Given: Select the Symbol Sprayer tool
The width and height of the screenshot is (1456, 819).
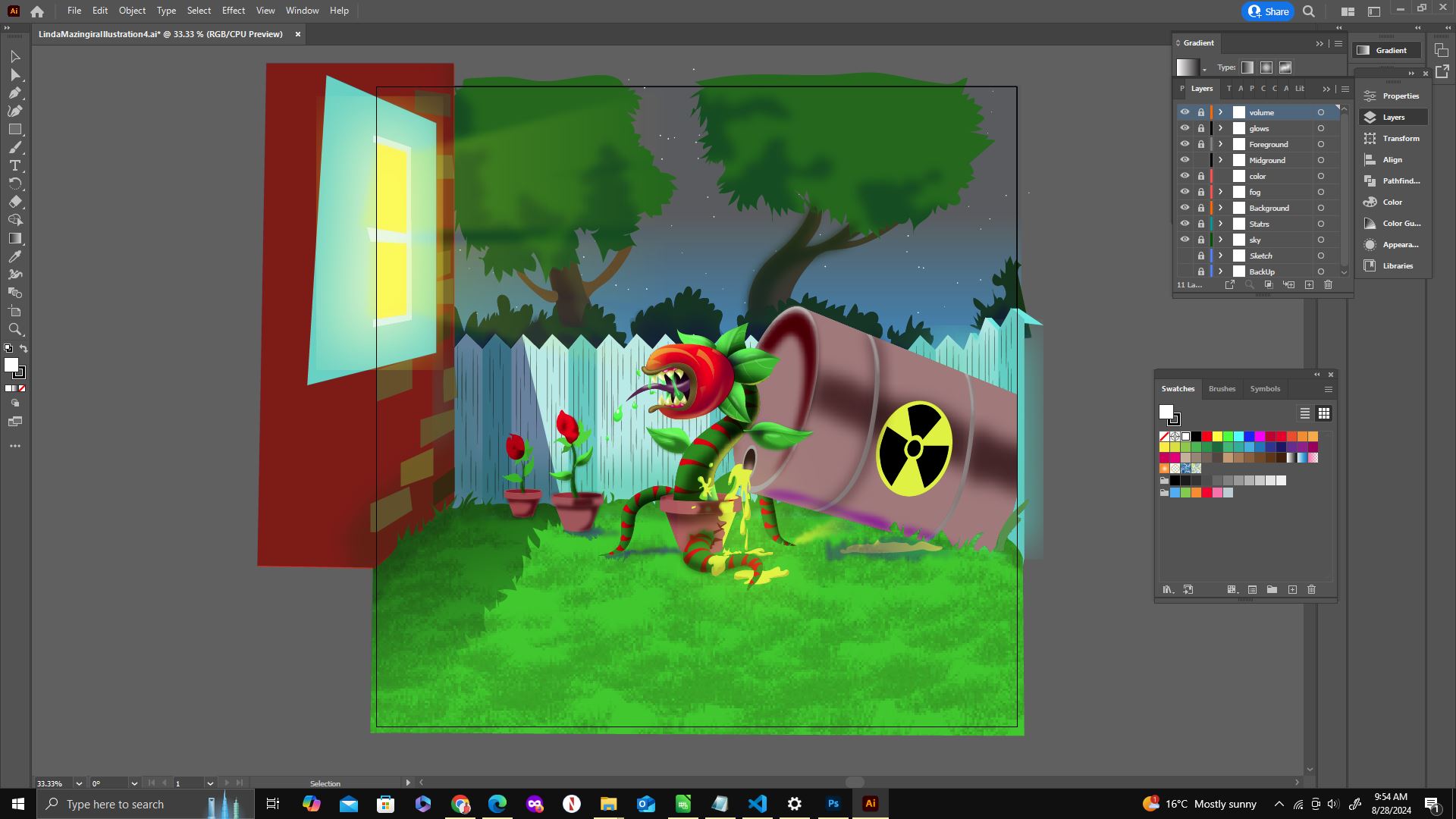Looking at the screenshot, I should click(x=14, y=275).
